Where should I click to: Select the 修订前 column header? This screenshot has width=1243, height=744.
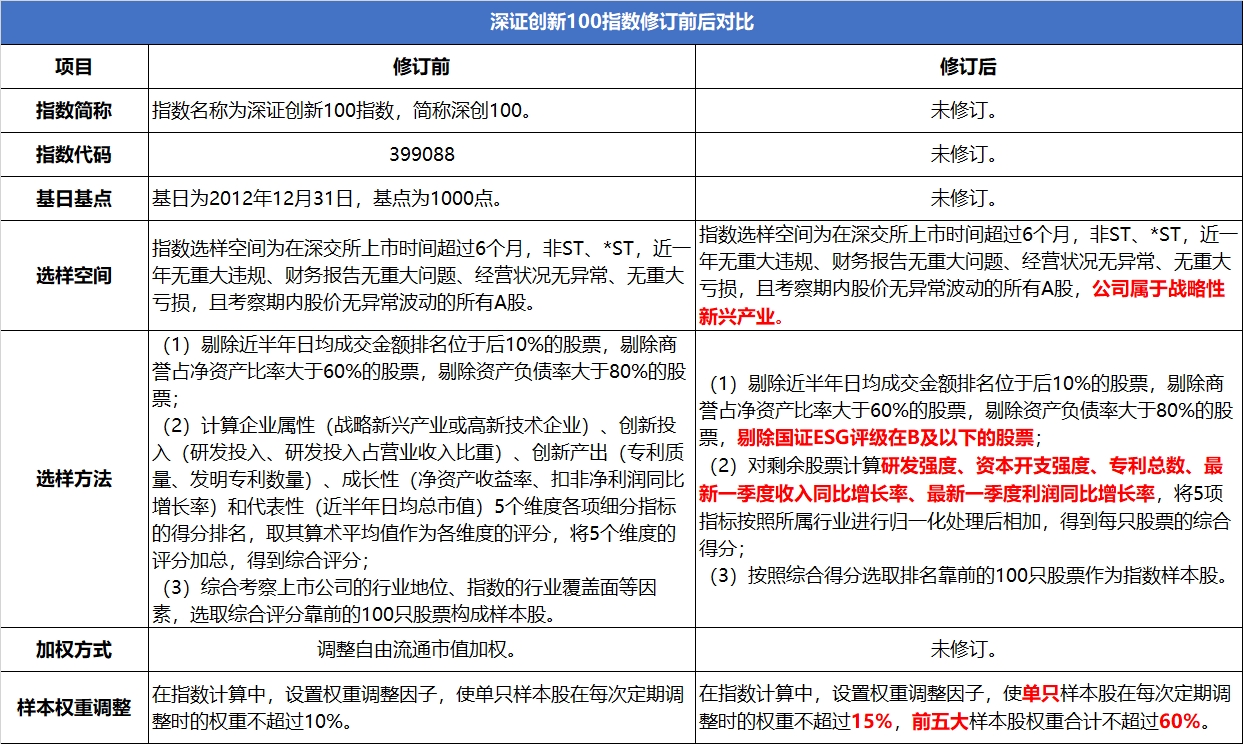pos(421,67)
